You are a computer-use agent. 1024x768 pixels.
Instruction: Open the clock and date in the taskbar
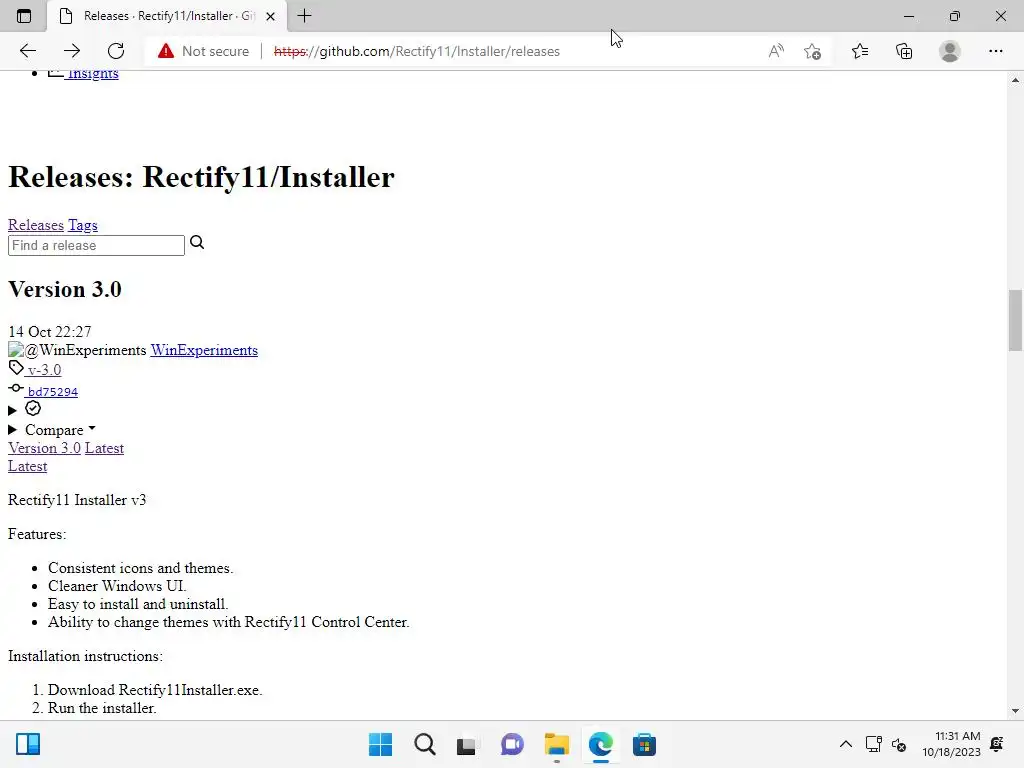click(952, 744)
